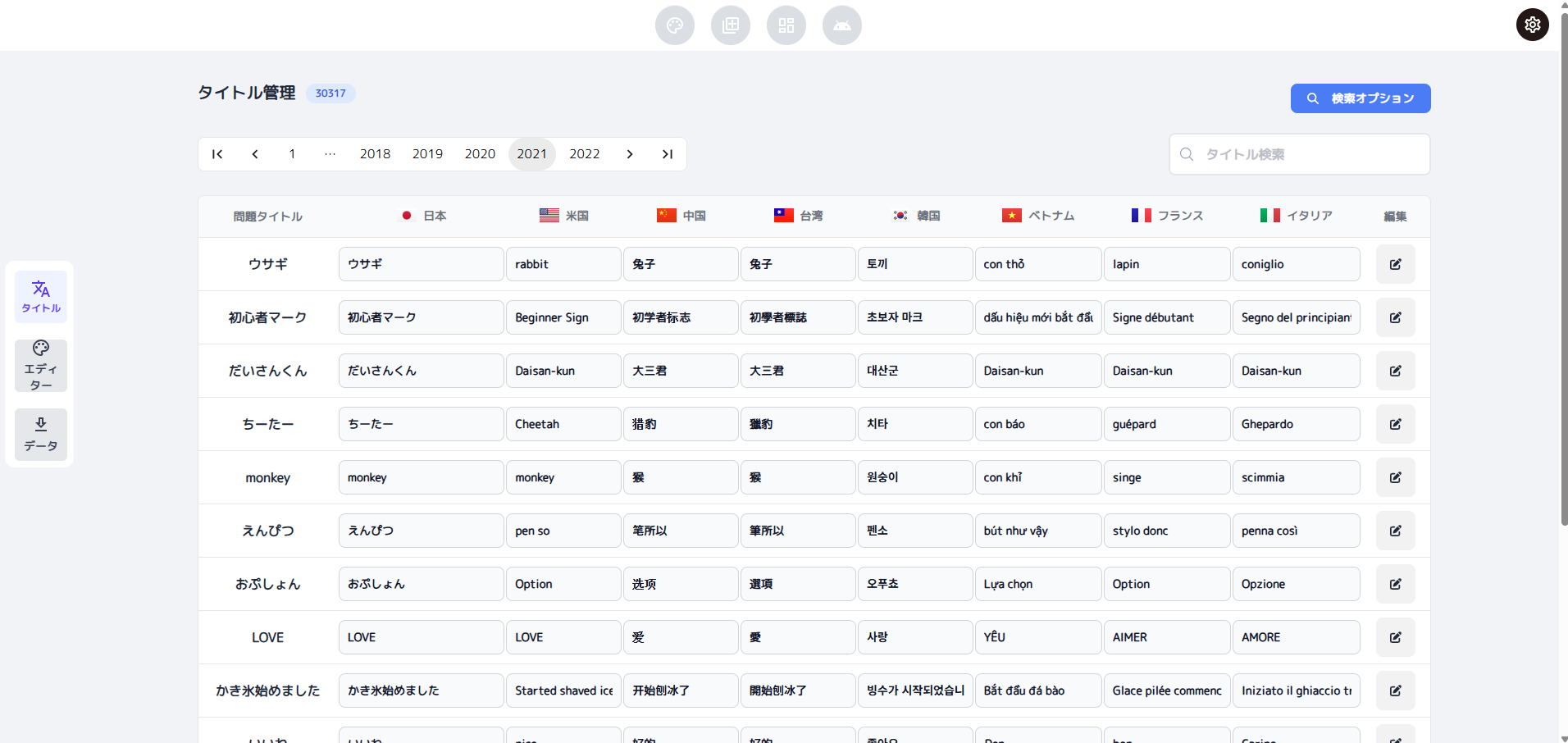Go to page 2020
This screenshot has width=1568, height=743.
coord(480,154)
